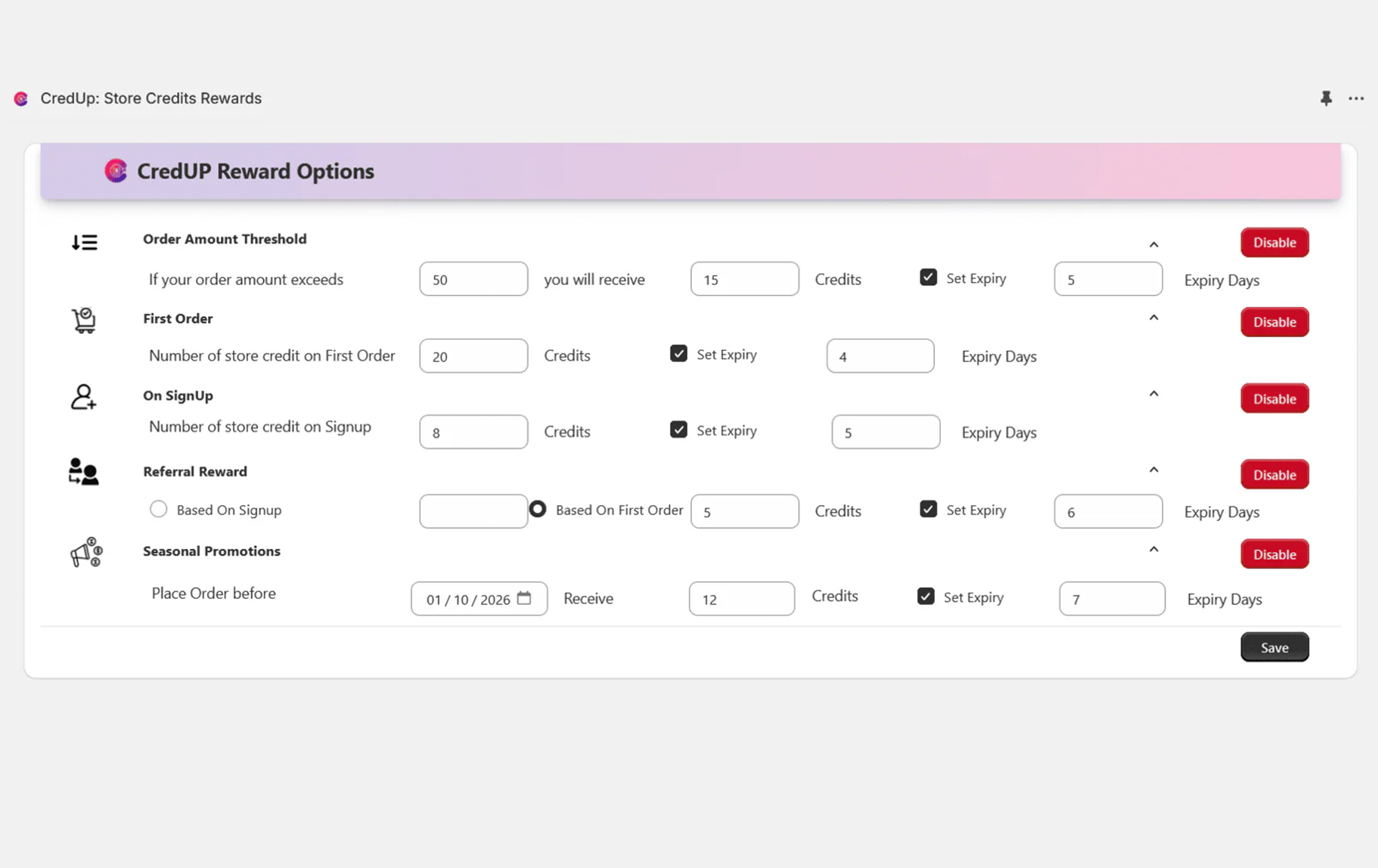Click the CredUP Reward Options title
This screenshot has height=868, width=1378.
256,172
